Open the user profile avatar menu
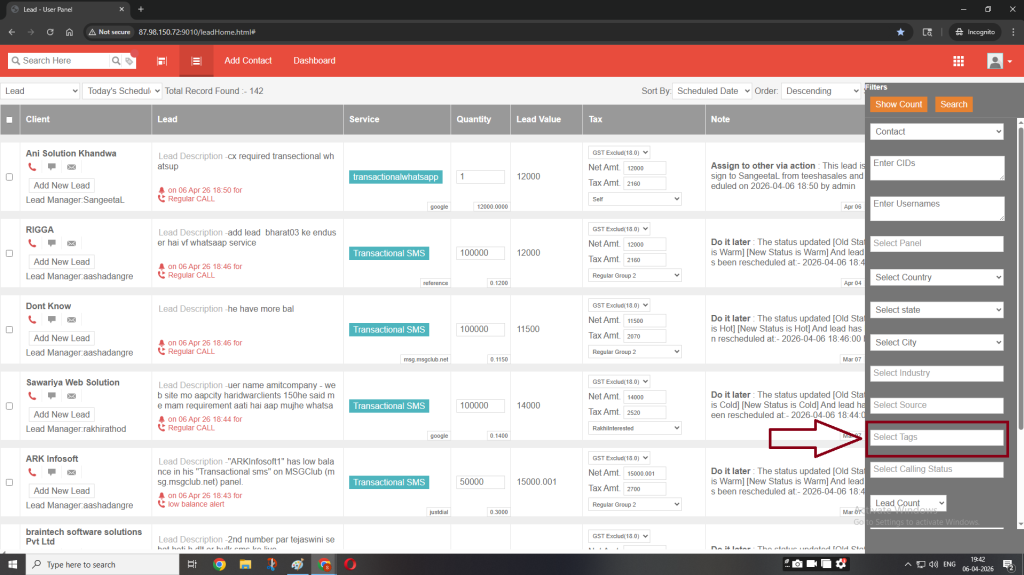 (x=994, y=61)
